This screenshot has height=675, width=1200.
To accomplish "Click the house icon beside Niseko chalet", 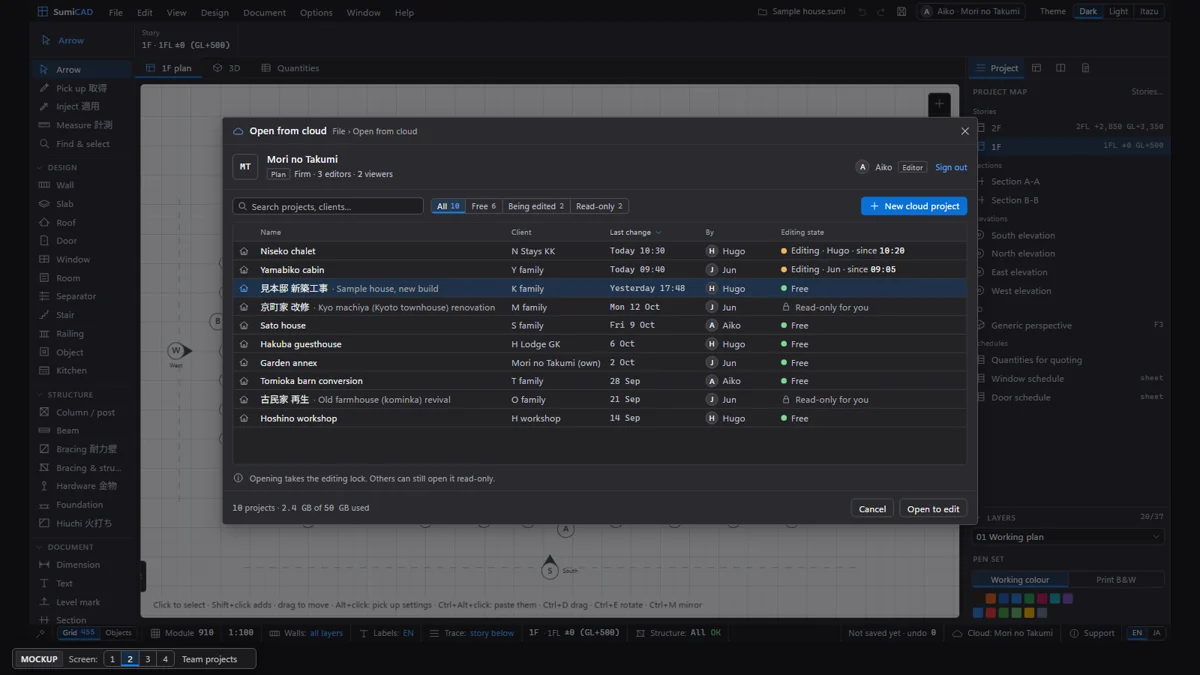I will coord(244,251).
